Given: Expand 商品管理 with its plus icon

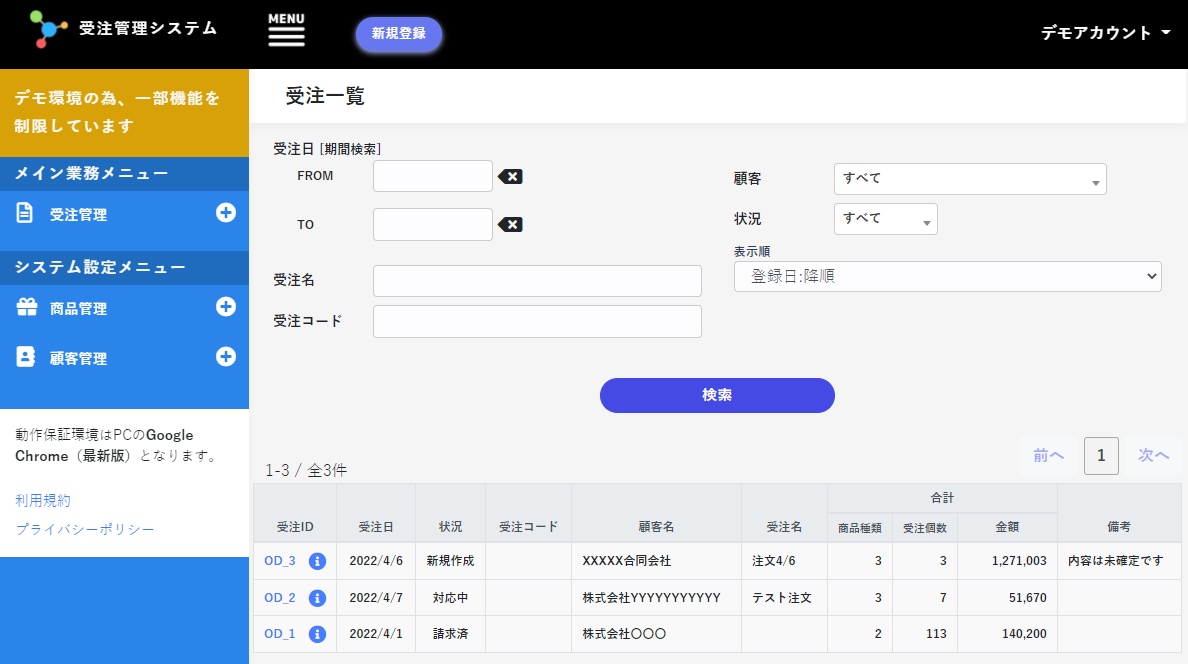Looking at the screenshot, I should point(226,307).
